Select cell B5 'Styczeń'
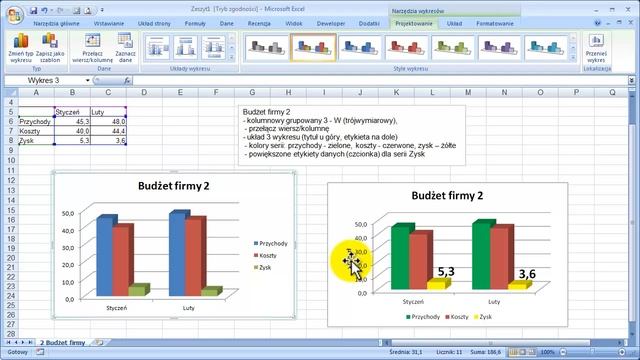The width and height of the screenshot is (640, 360). pos(72,112)
